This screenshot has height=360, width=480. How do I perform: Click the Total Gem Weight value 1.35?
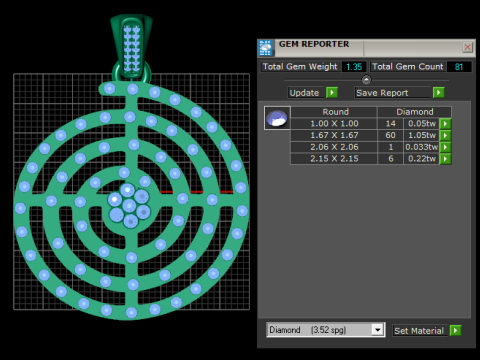(x=354, y=67)
